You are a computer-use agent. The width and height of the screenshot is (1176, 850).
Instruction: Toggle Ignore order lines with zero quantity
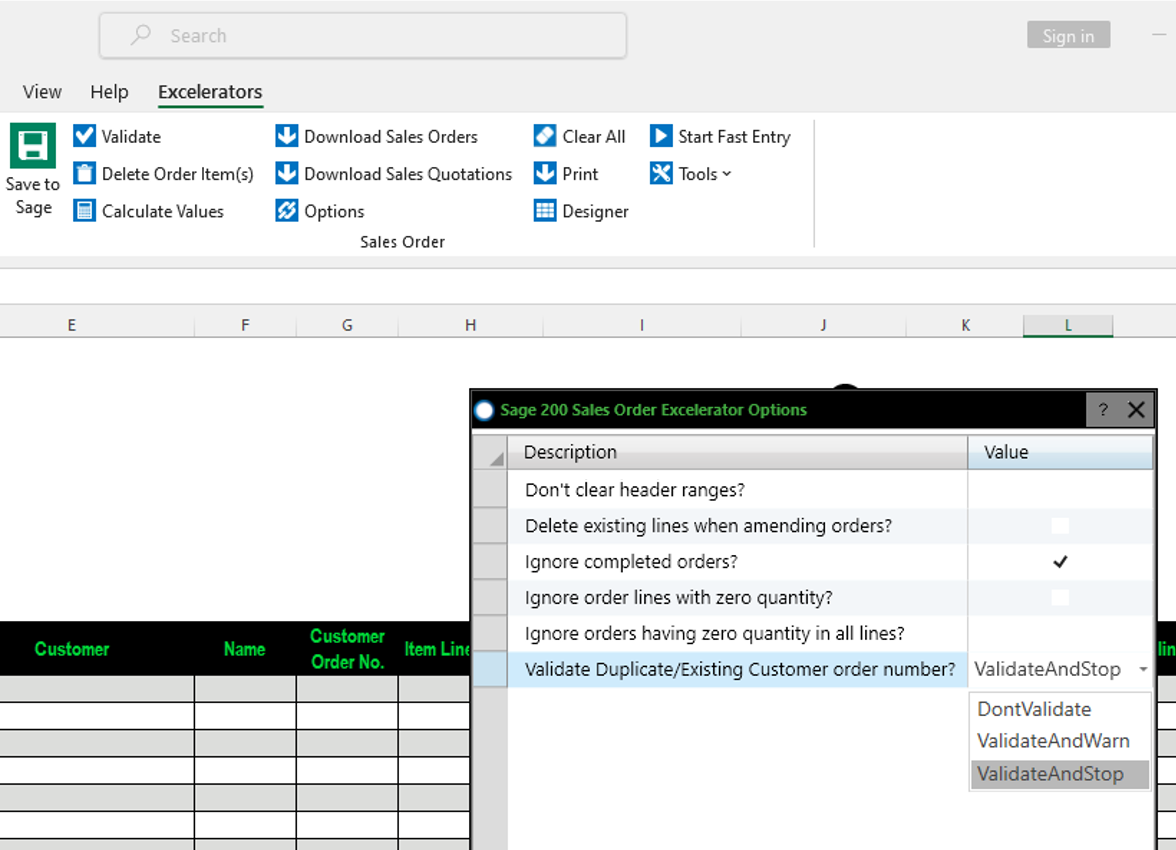click(1060, 598)
